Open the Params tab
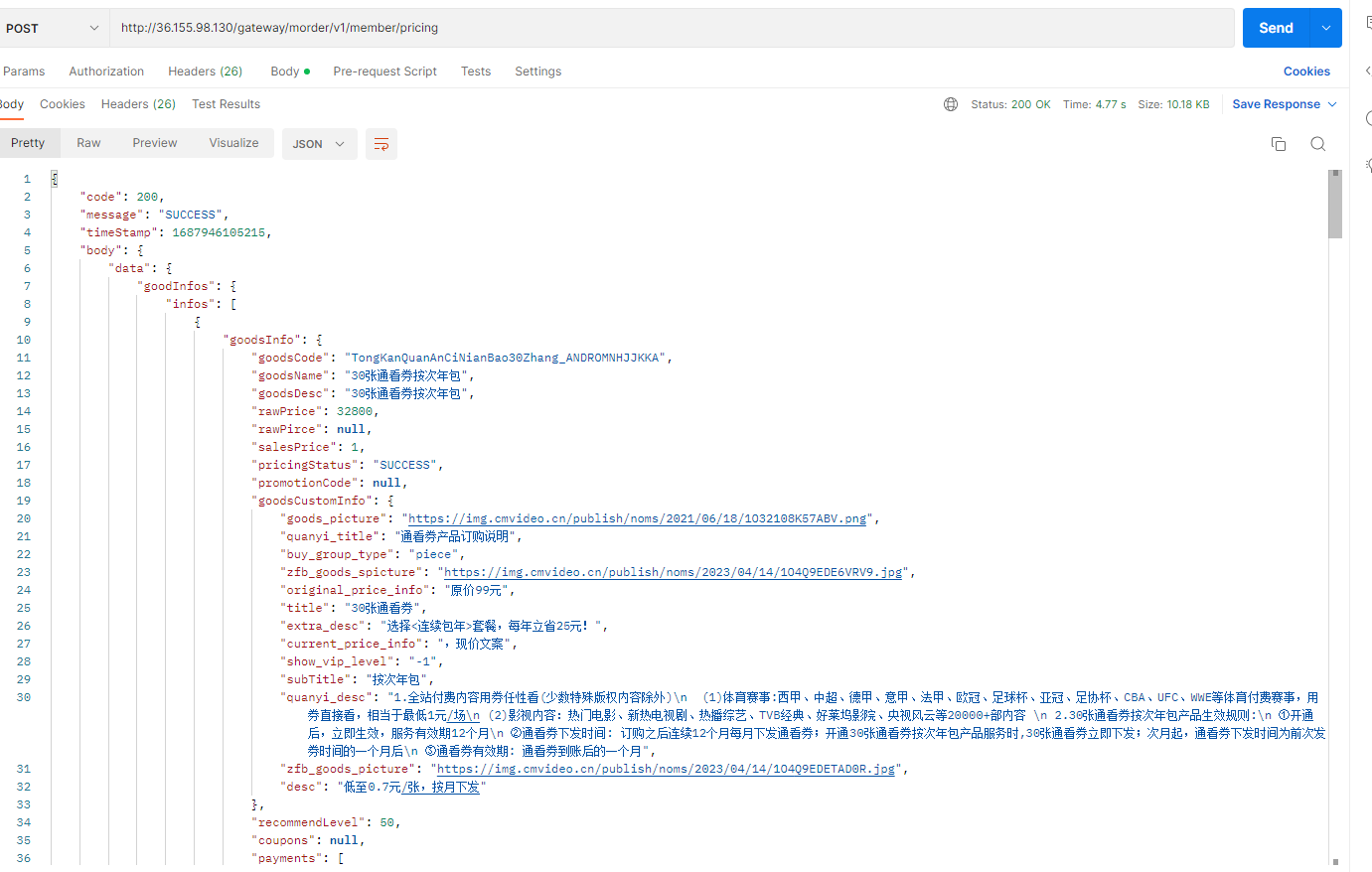 24,72
